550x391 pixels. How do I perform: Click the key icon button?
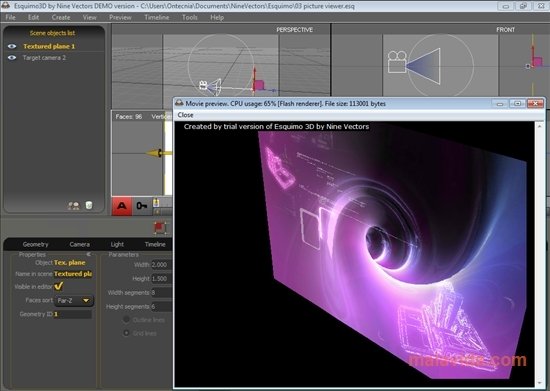coord(142,206)
